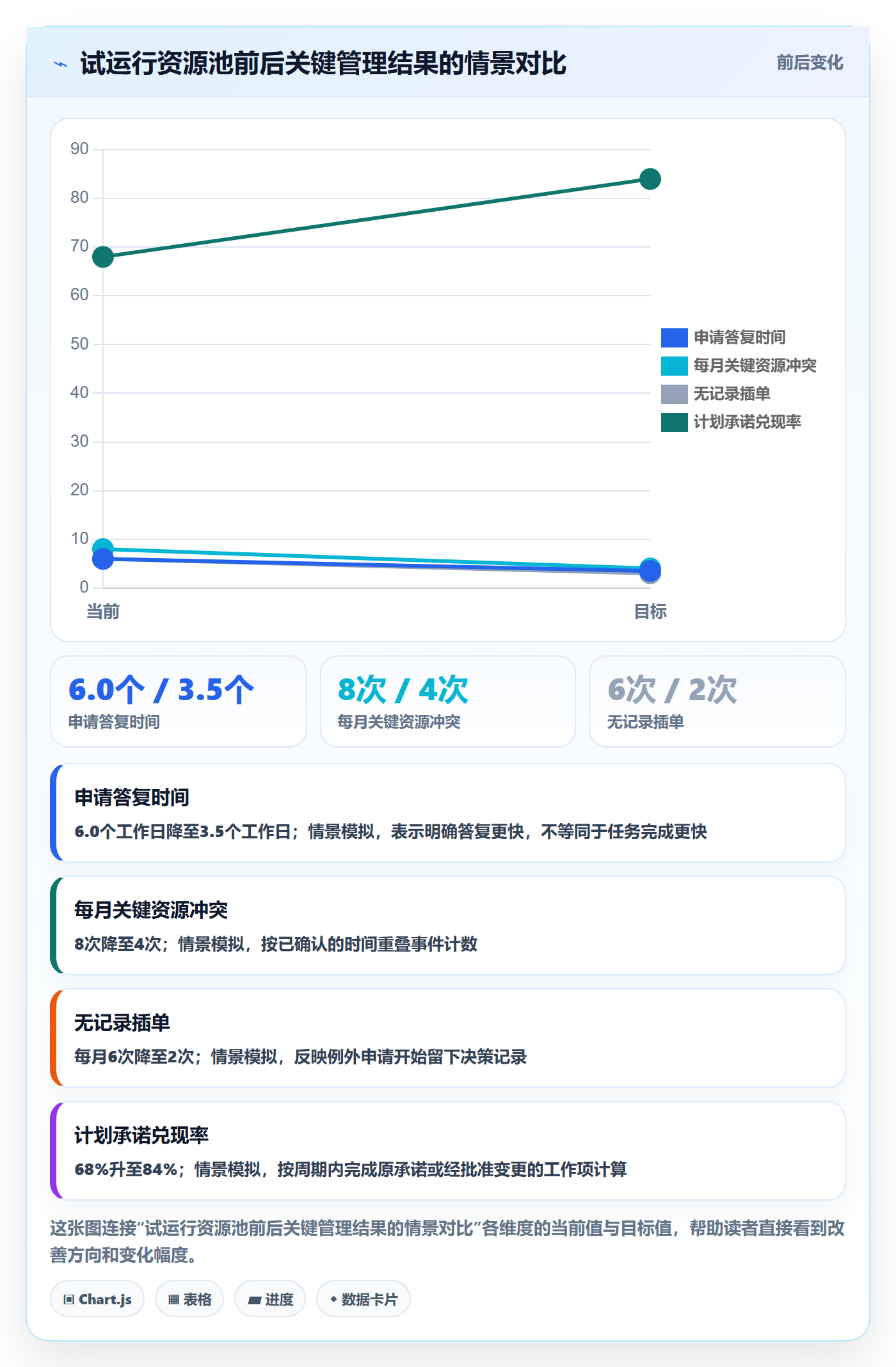This screenshot has height=1367, width=896.
Task: Toggle the 无记录插单 legend gray swatch
Action: [x=674, y=394]
